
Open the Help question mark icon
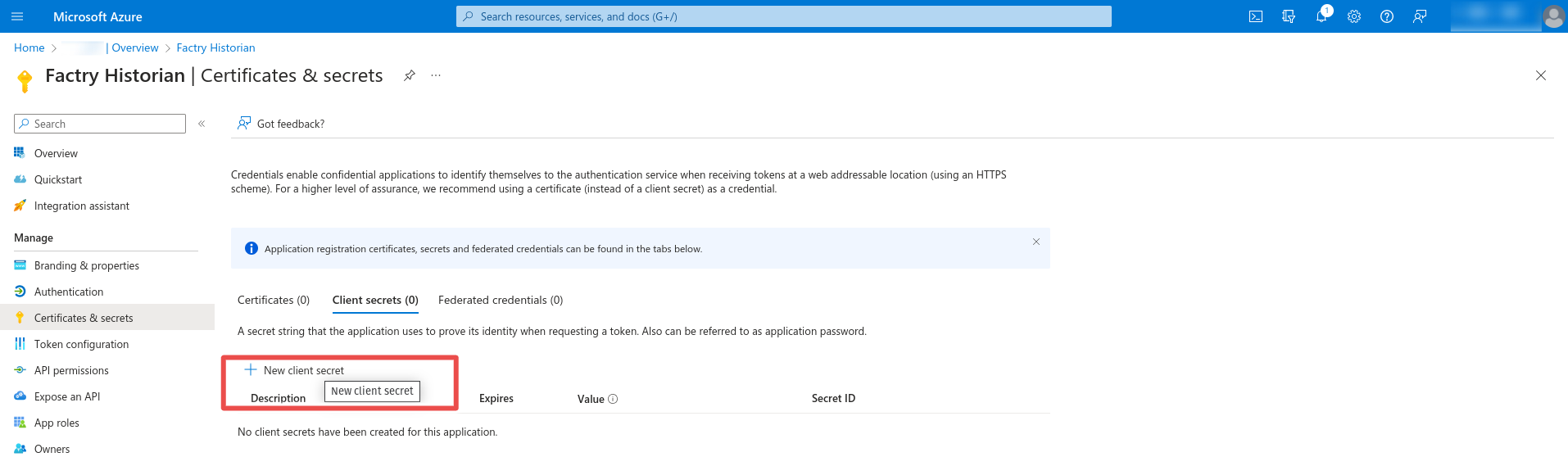point(1387,16)
